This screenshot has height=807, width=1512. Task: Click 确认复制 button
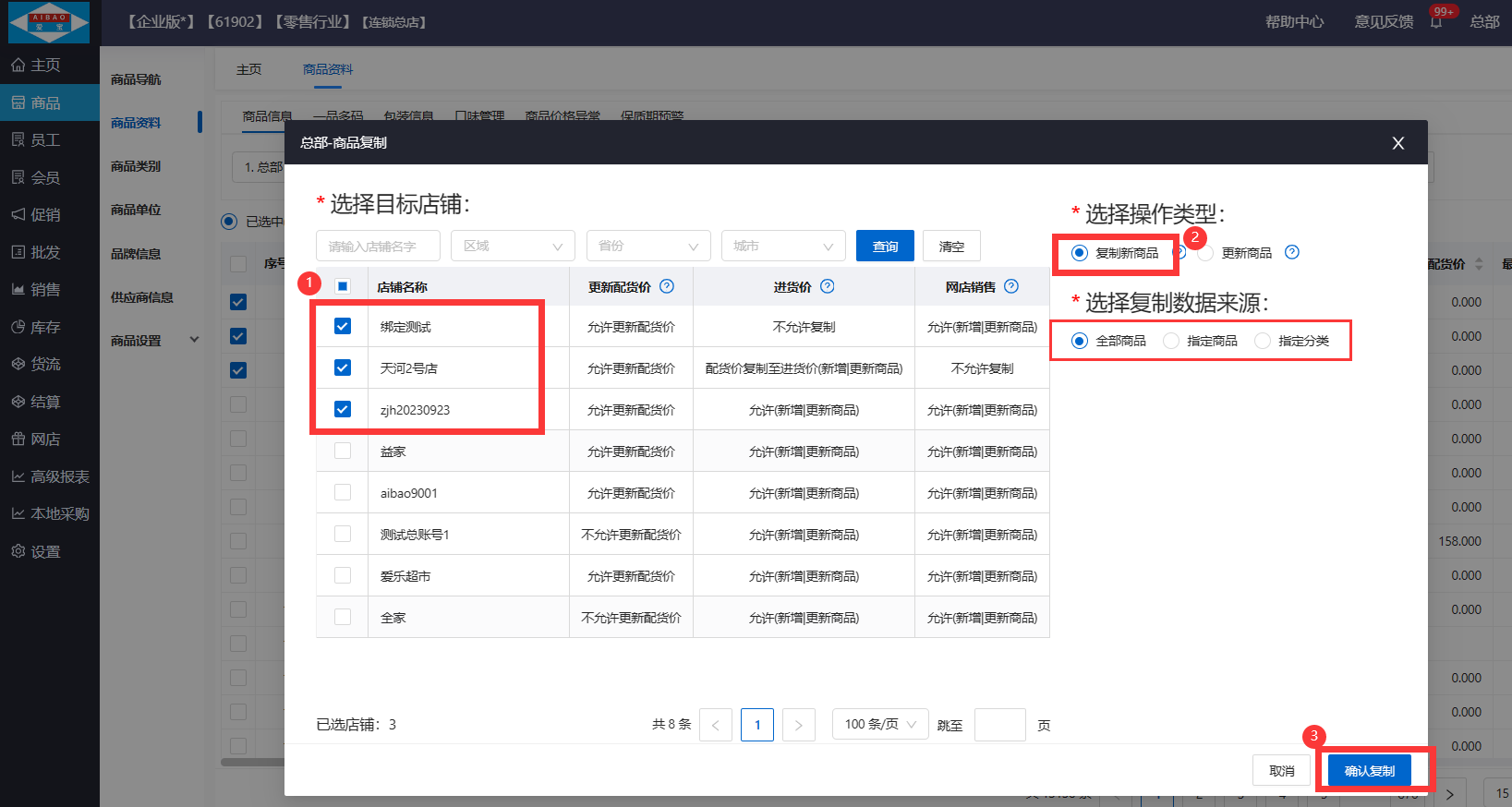1370,770
